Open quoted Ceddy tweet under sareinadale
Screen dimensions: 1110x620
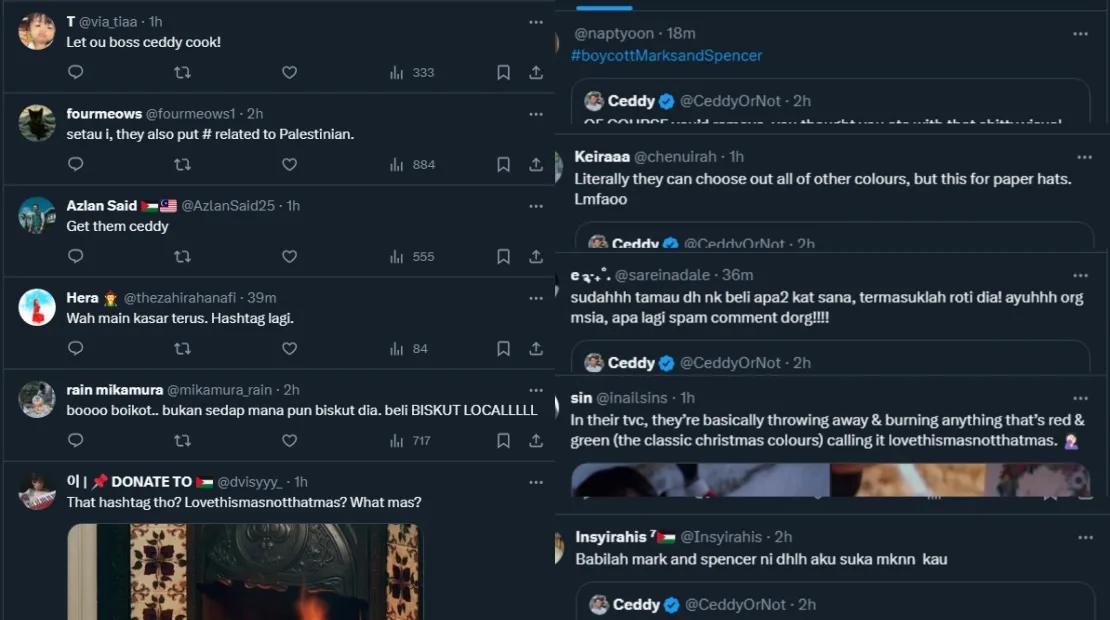point(830,360)
